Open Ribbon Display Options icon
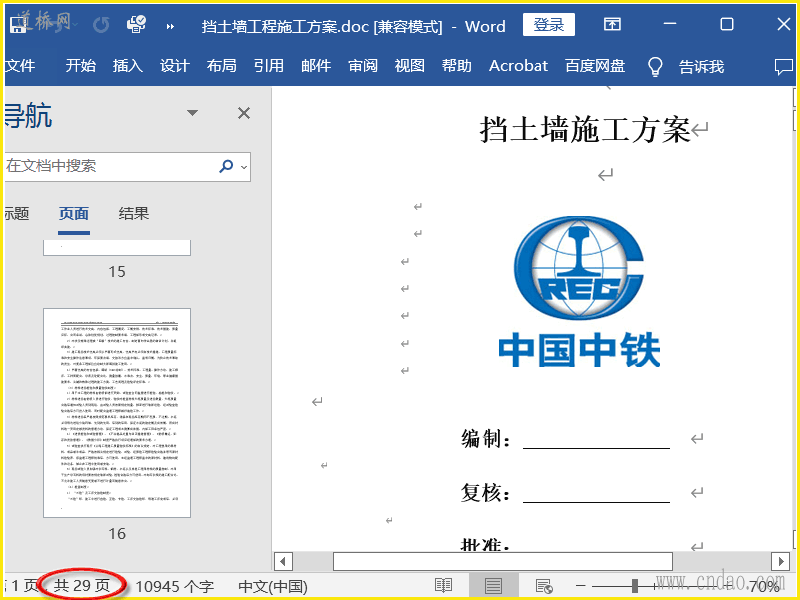 pyautogui.click(x=612, y=24)
